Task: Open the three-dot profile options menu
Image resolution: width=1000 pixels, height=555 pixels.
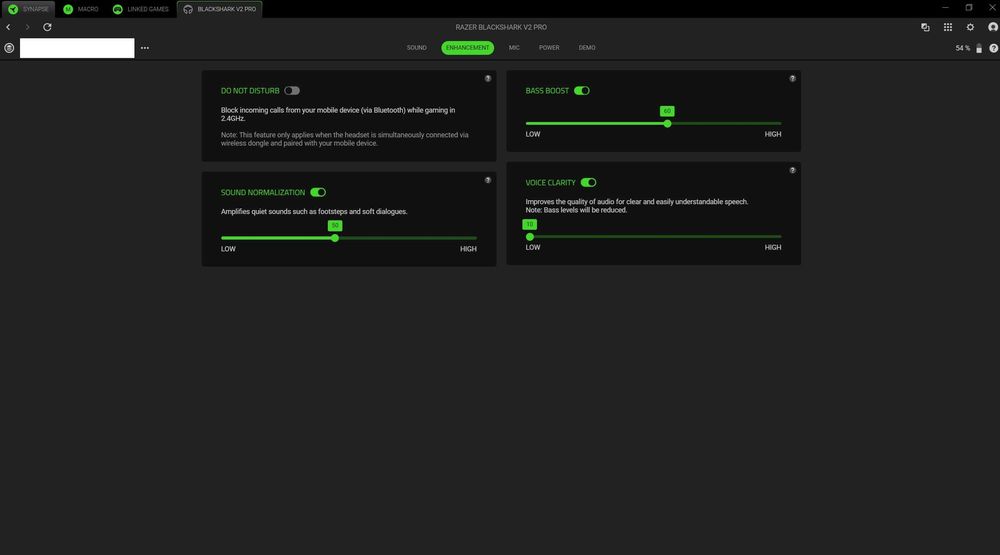Action: tap(145, 48)
